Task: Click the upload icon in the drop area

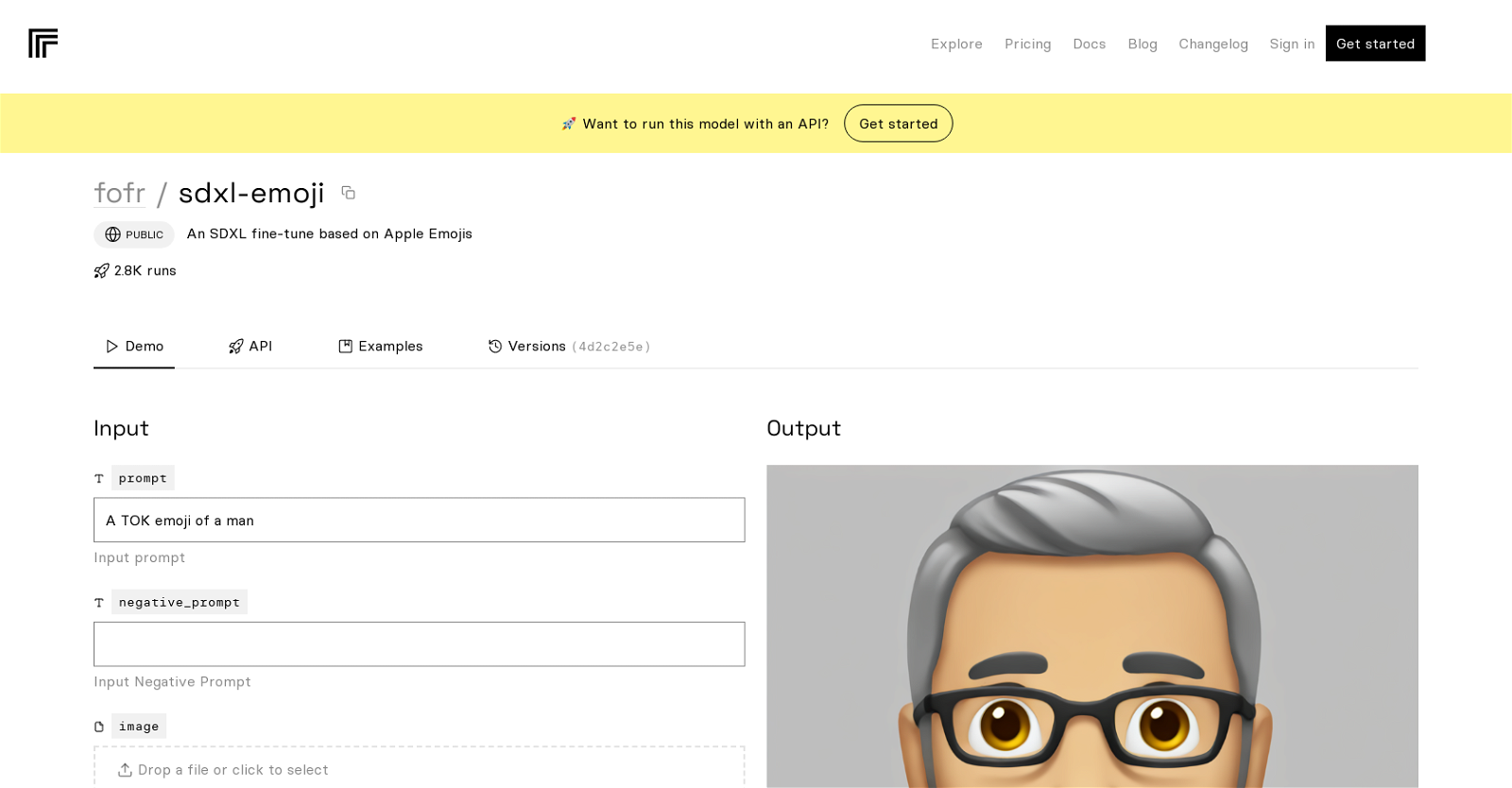Action: click(x=125, y=770)
